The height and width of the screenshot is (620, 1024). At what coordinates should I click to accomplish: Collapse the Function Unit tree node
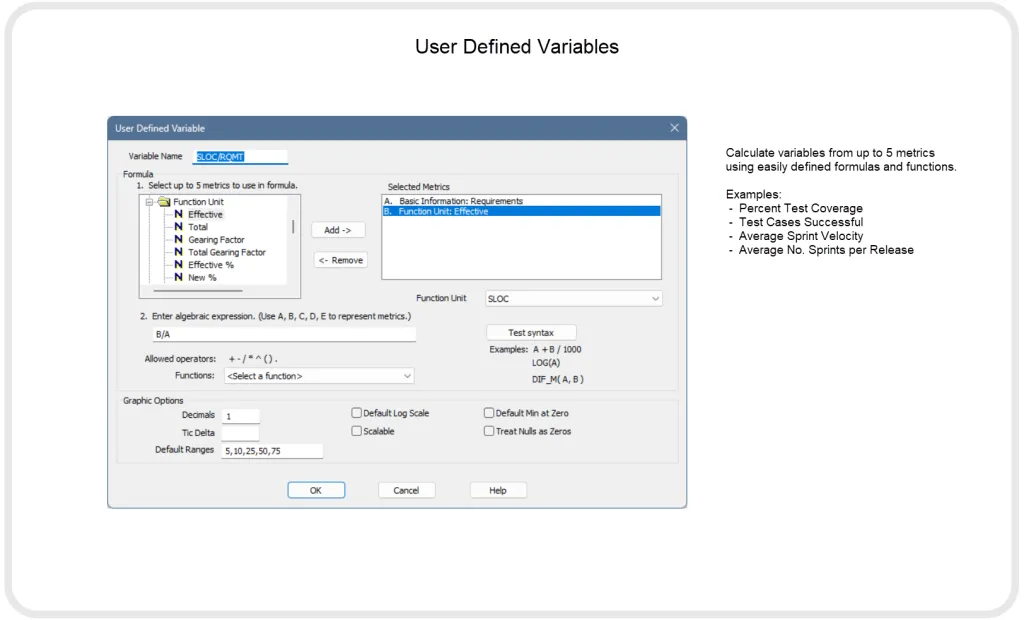(x=149, y=202)
